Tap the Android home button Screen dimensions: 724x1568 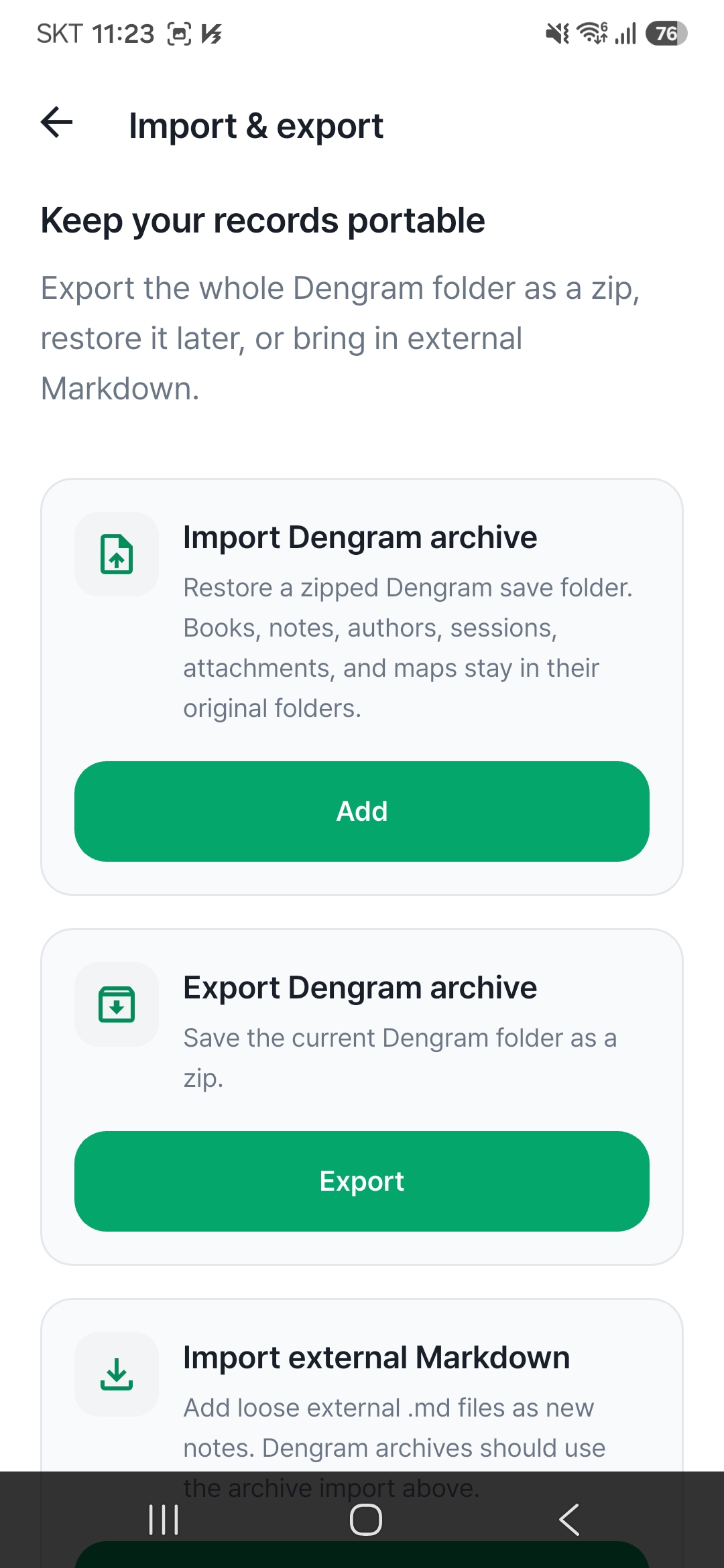(366, 1520)
